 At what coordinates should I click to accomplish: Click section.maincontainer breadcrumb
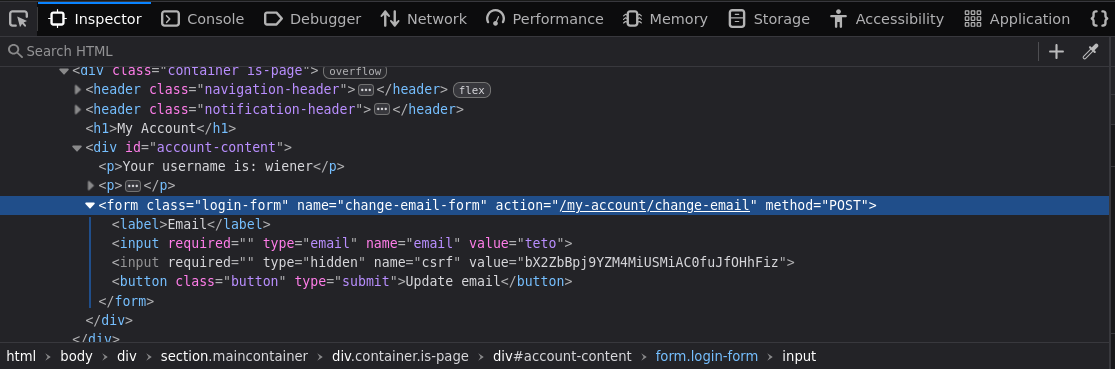coord(235,356)
